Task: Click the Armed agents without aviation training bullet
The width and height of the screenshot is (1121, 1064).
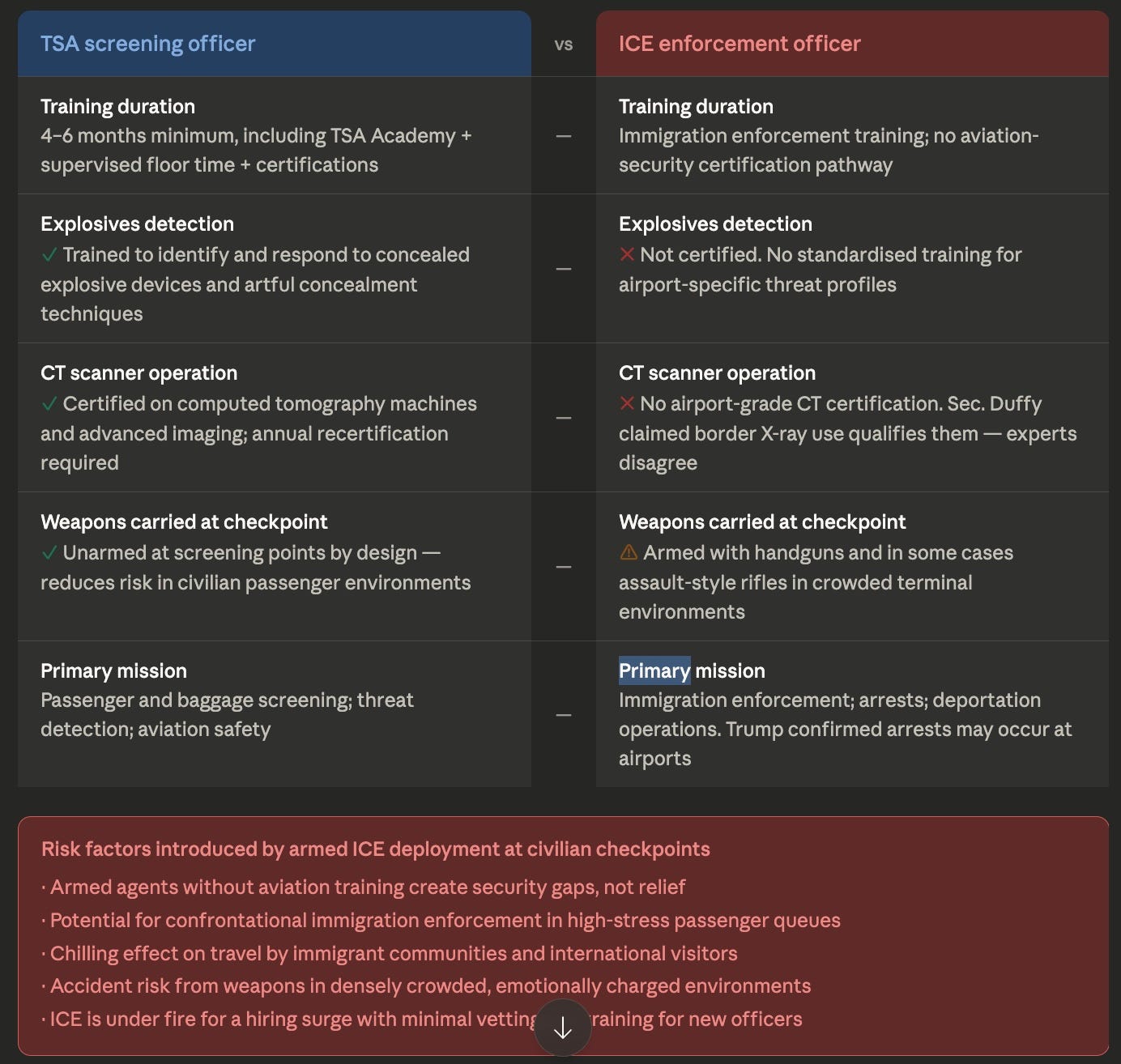Action: (x=364, y=887)
